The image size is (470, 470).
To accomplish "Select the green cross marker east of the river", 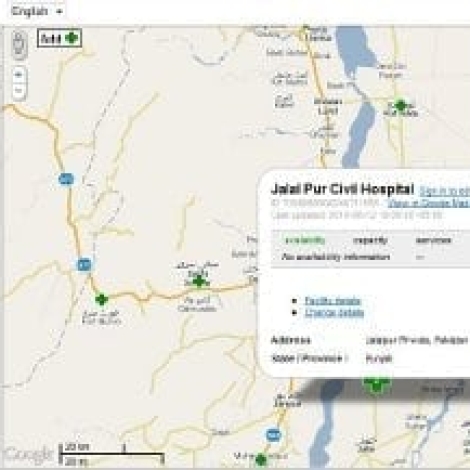I will click(x=401, y=106).
